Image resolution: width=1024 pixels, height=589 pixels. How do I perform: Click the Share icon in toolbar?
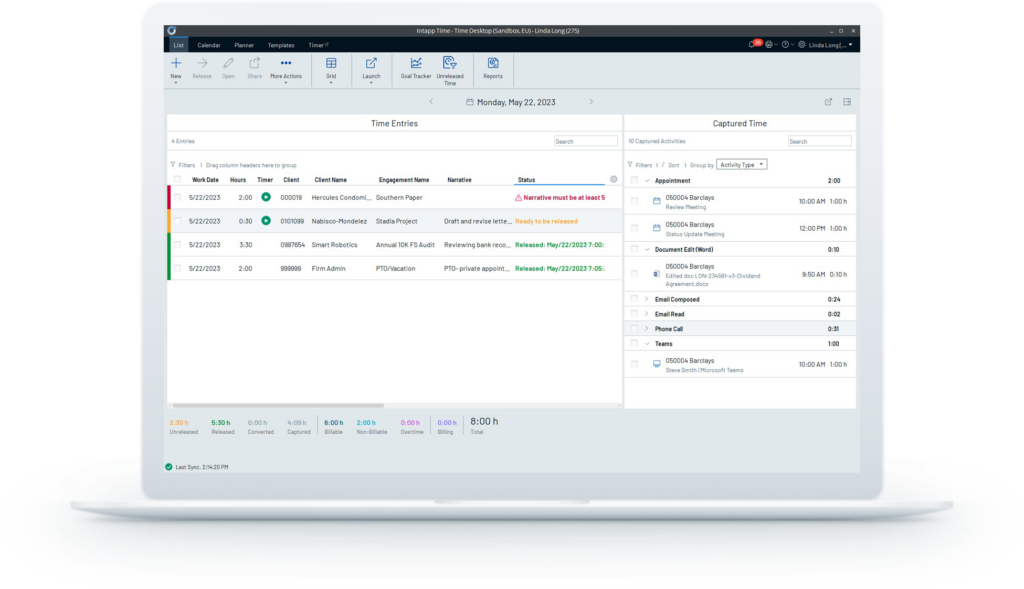[x=254, y=63]
